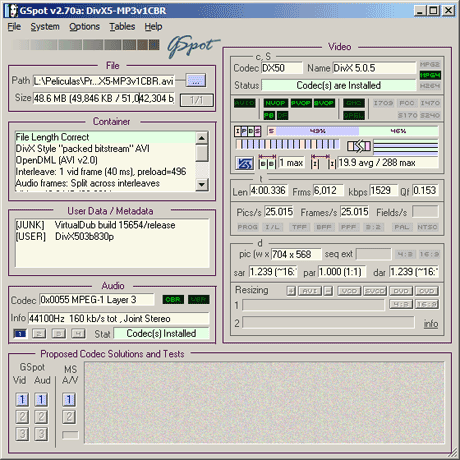Viewport: 460px width, 460px height.
Task: Select audio stream 3 button
Action: [x=59, y=333]
